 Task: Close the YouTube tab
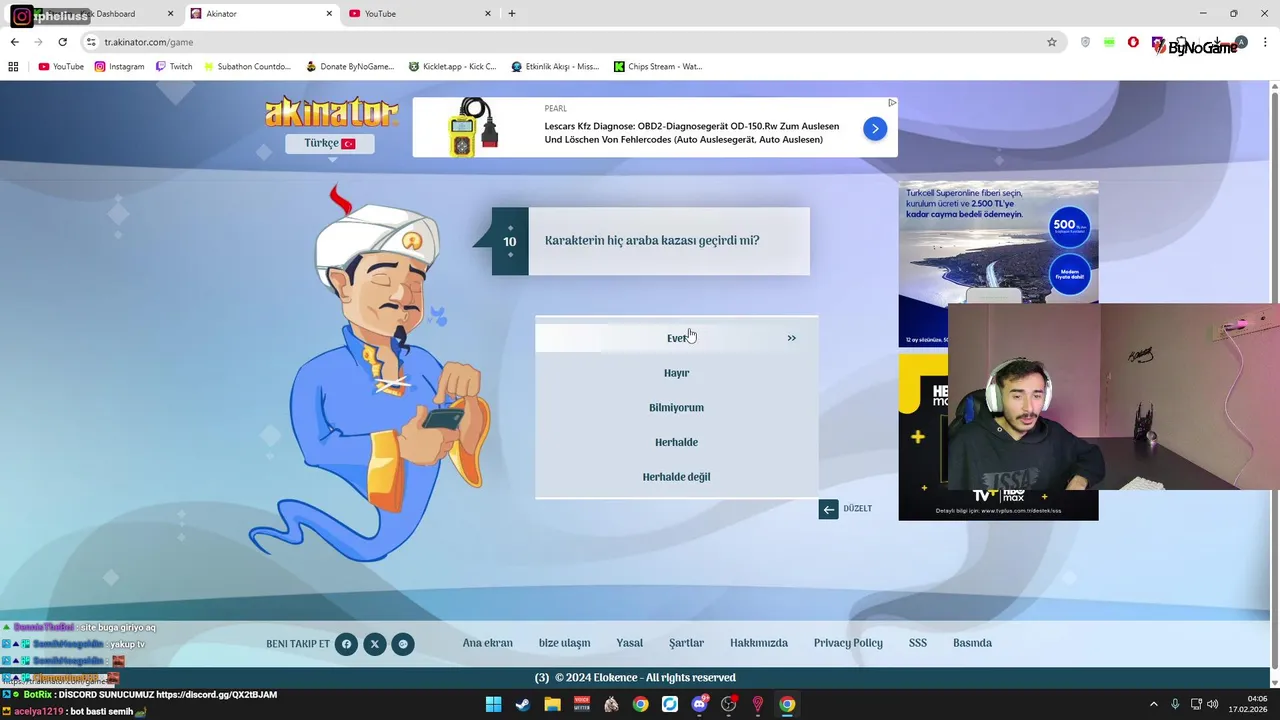click(x=488, y=14)
